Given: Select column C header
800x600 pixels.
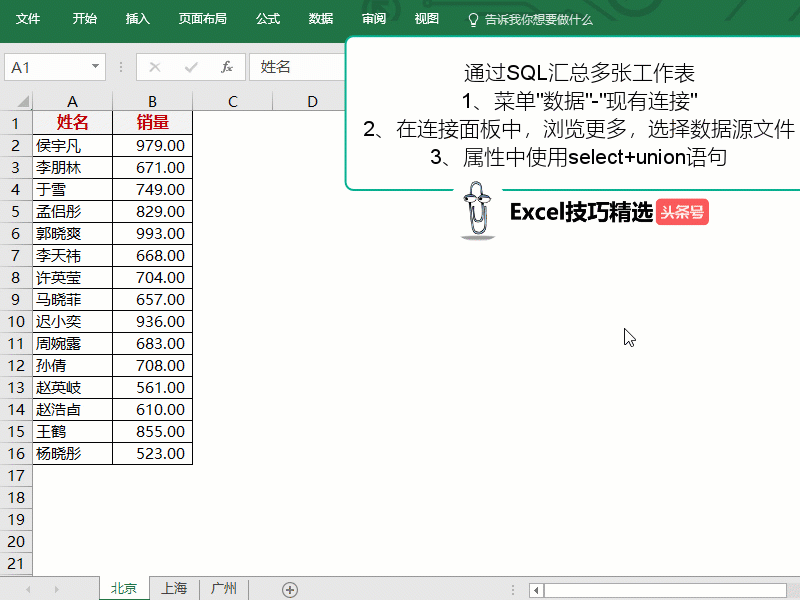Looking at the screenshot, I should 233,102.
